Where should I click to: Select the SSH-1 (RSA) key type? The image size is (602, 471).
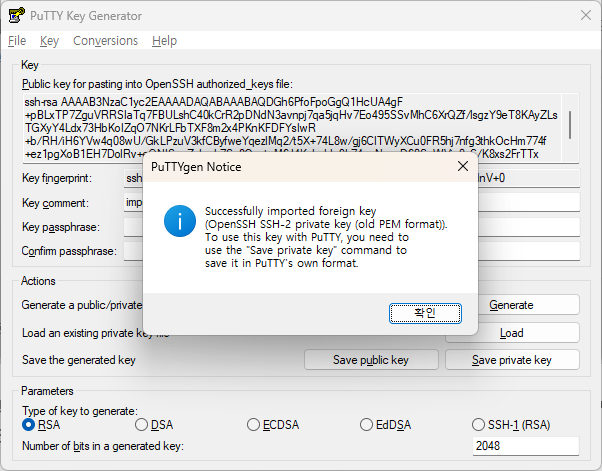511,425
